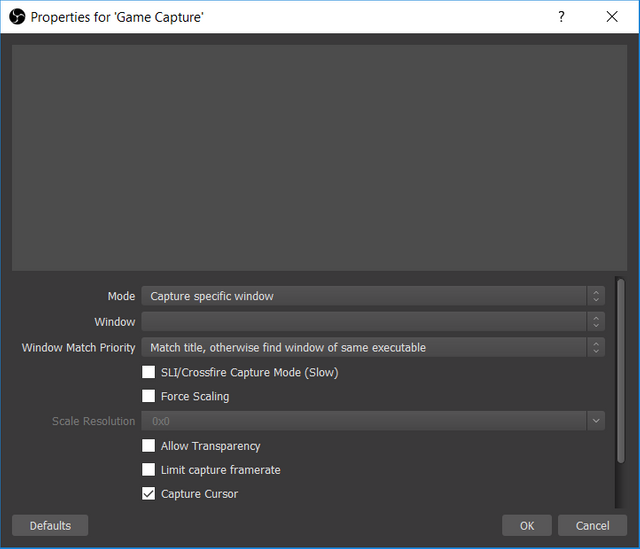Click the Defaults button
Screen dimensions: 640x549
(x=50, y=526)
